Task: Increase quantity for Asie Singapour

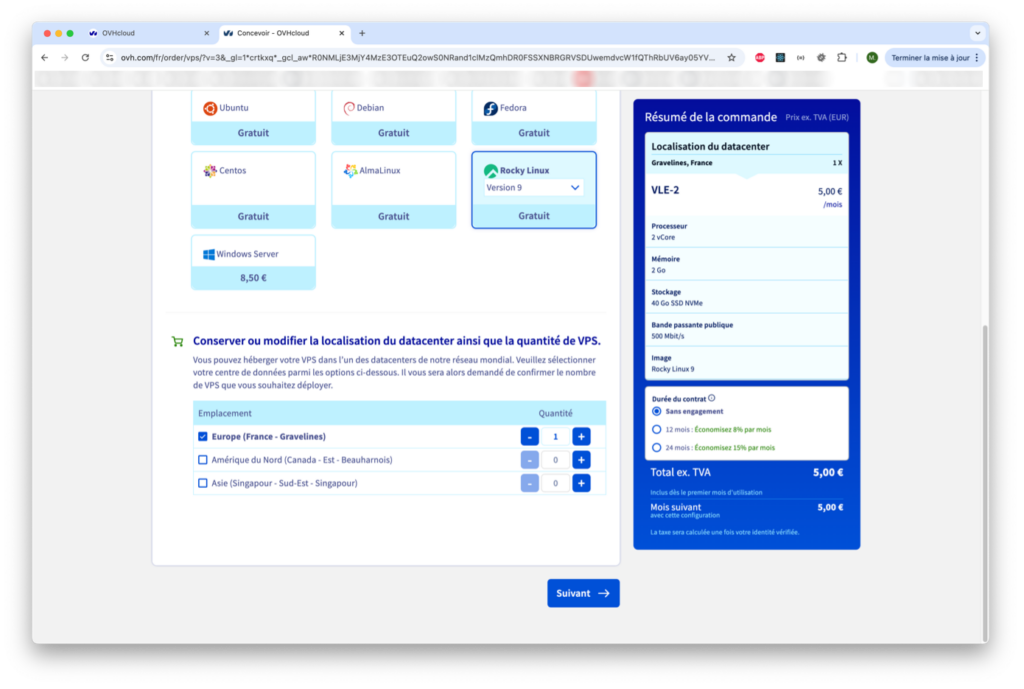Action: pyautogui.click(x=581, y=483)
